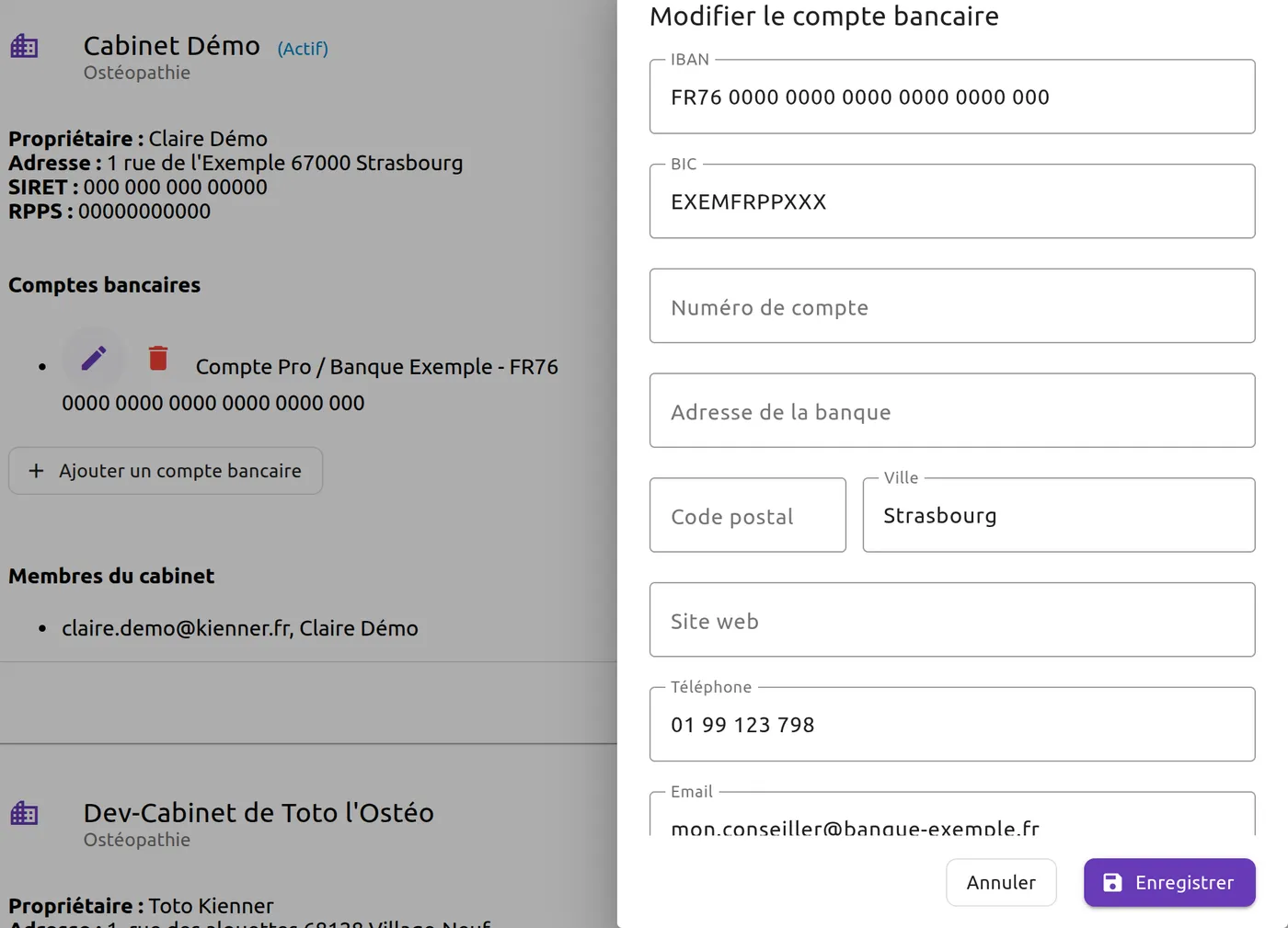The image size is (1288, 928).
Task: Add a bank account via Ajouter un compte bancaire
Action: [x=166, y=471]
